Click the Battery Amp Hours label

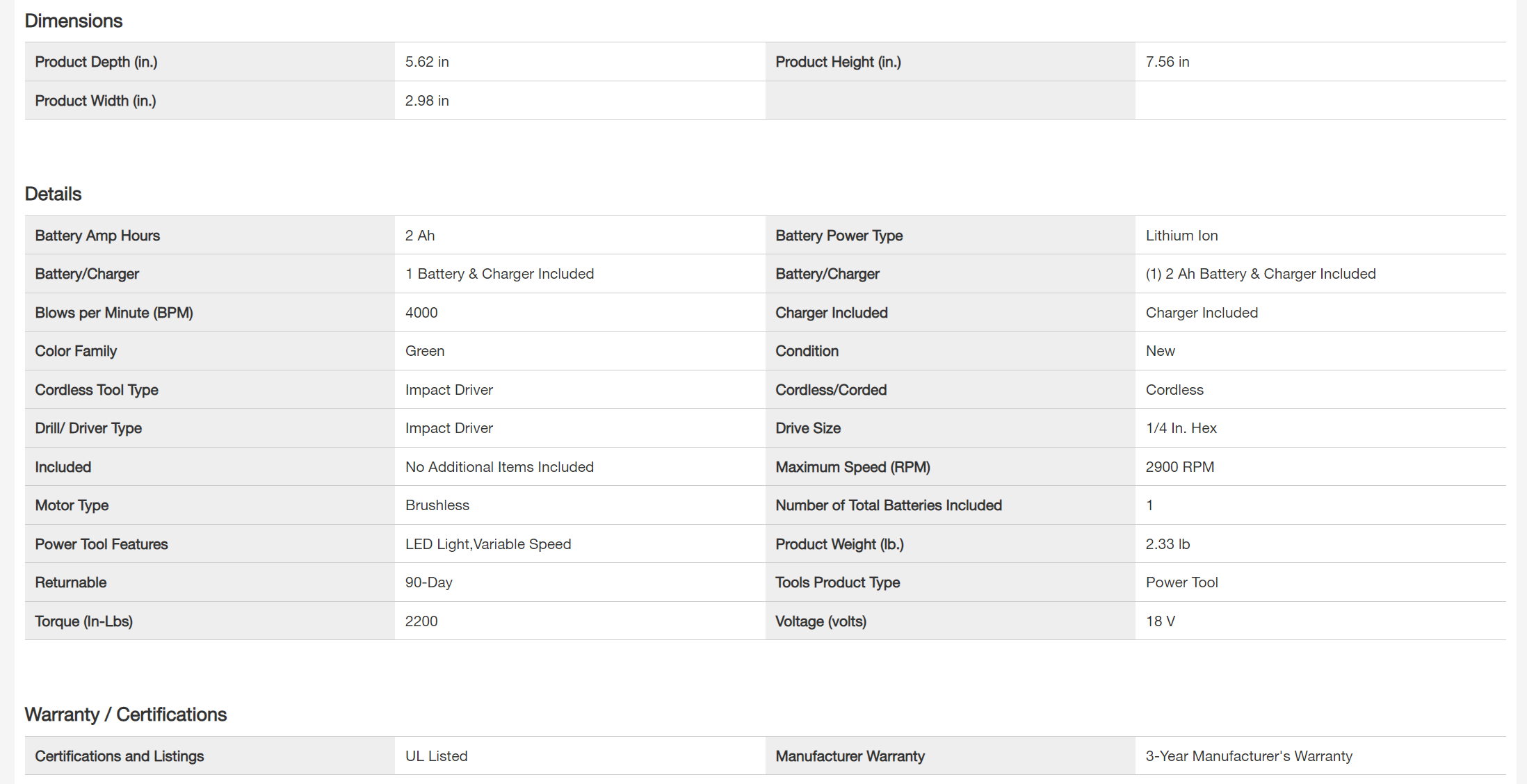coord(97,236)
